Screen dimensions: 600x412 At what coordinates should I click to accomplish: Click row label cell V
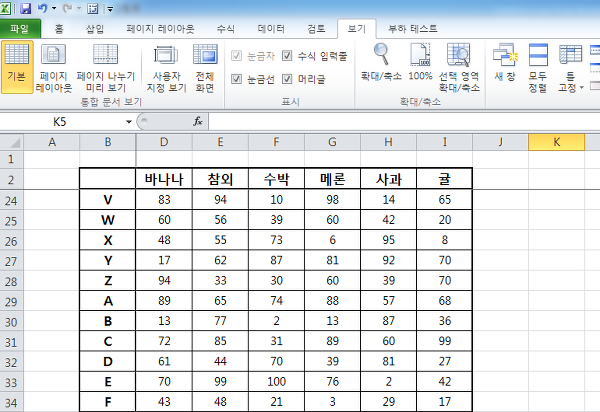pos(108,200)
